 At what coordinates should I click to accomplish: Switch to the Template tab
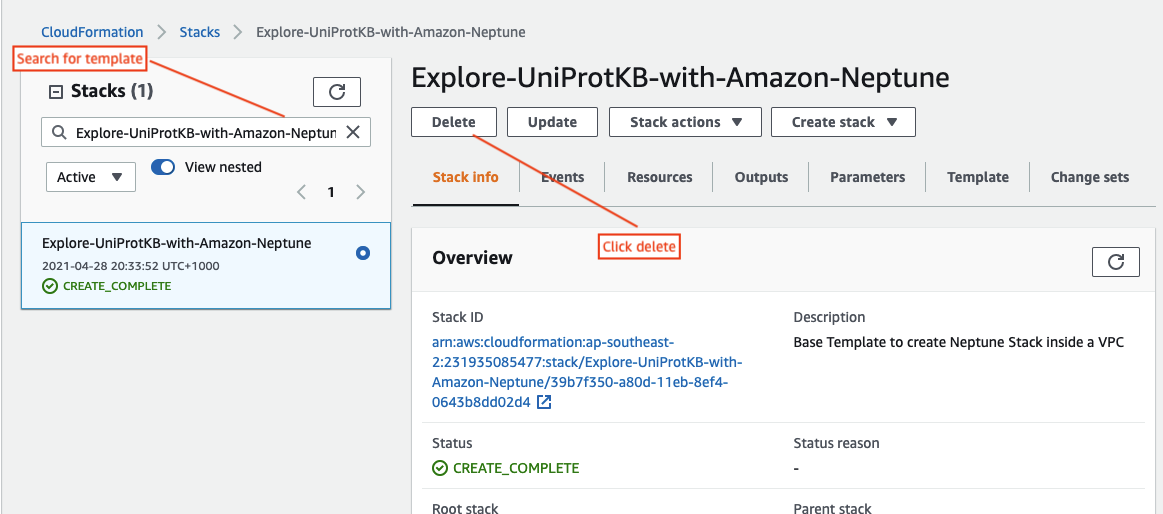978,177
